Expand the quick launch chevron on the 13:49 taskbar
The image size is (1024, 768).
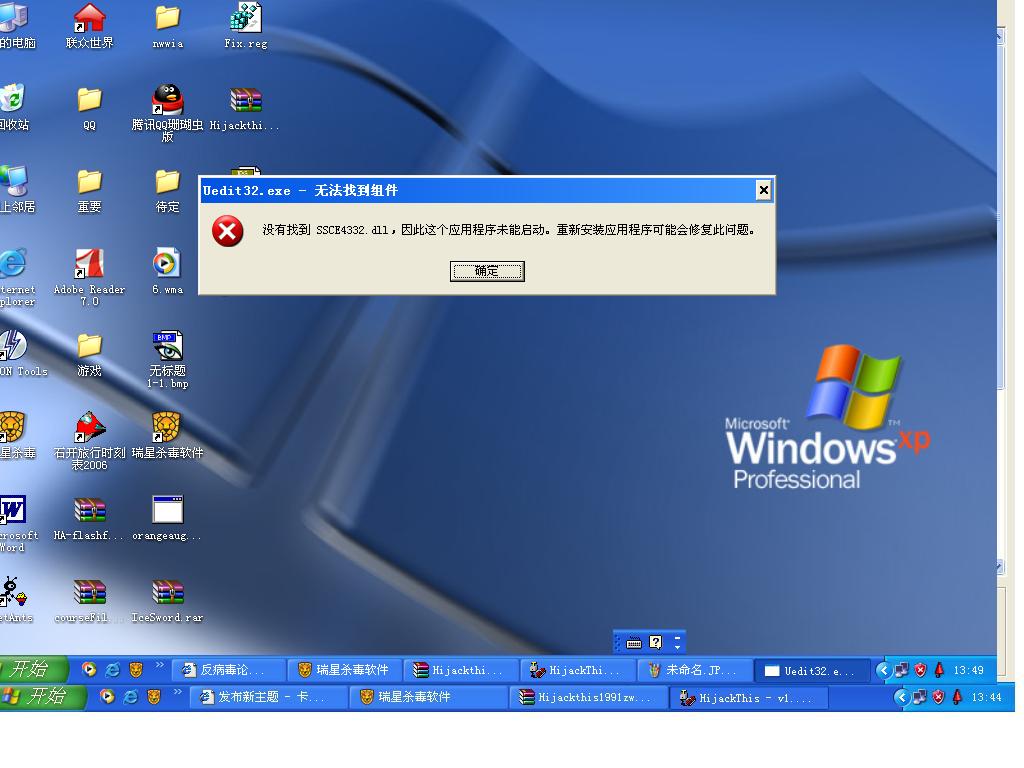pyautogui.click(x=159, y=665)
